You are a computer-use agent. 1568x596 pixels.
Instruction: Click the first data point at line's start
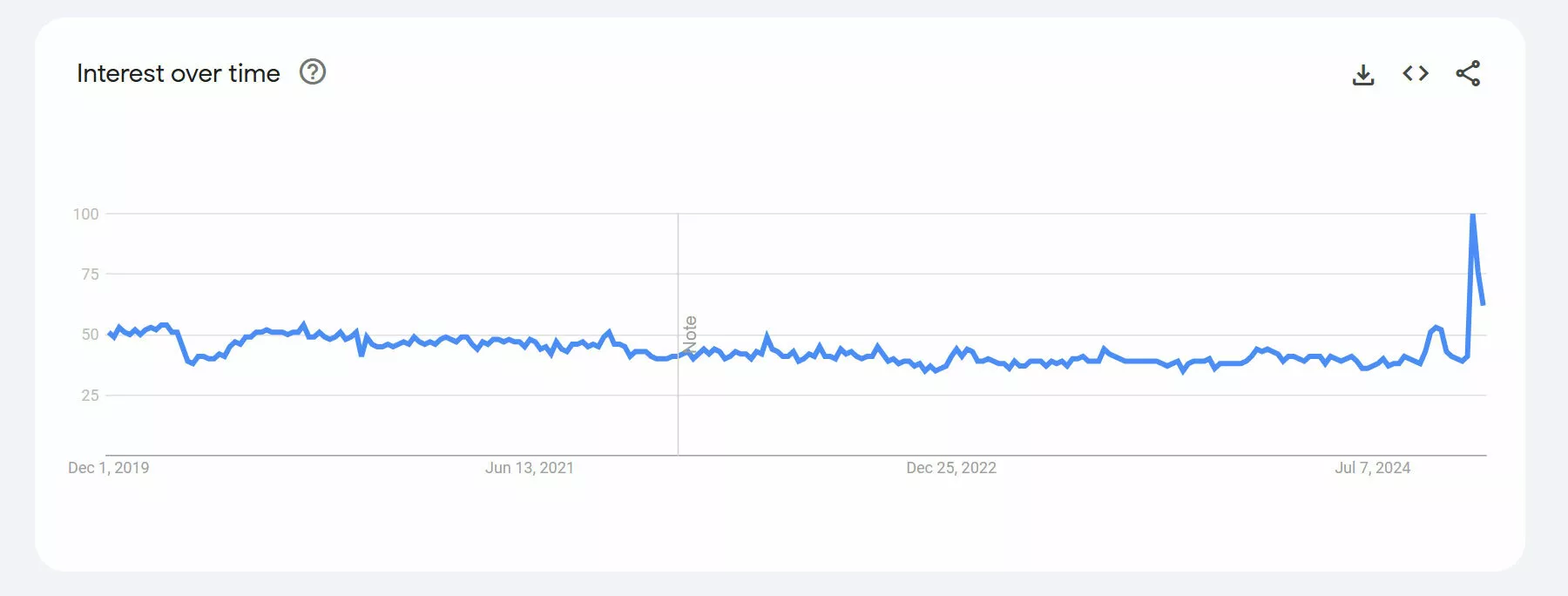pyautogui.click(x=110, y=334)
